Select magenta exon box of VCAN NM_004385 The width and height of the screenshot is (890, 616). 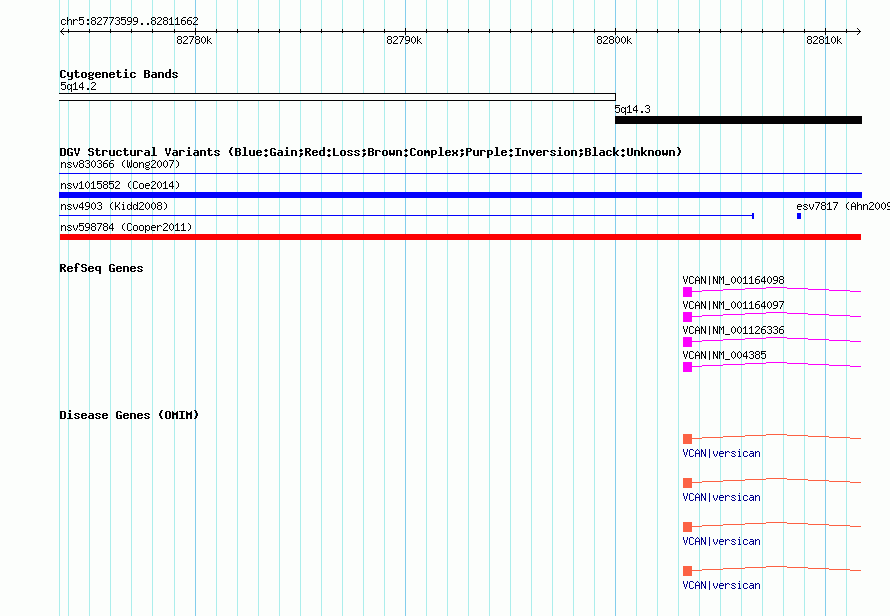click(687, 367)
